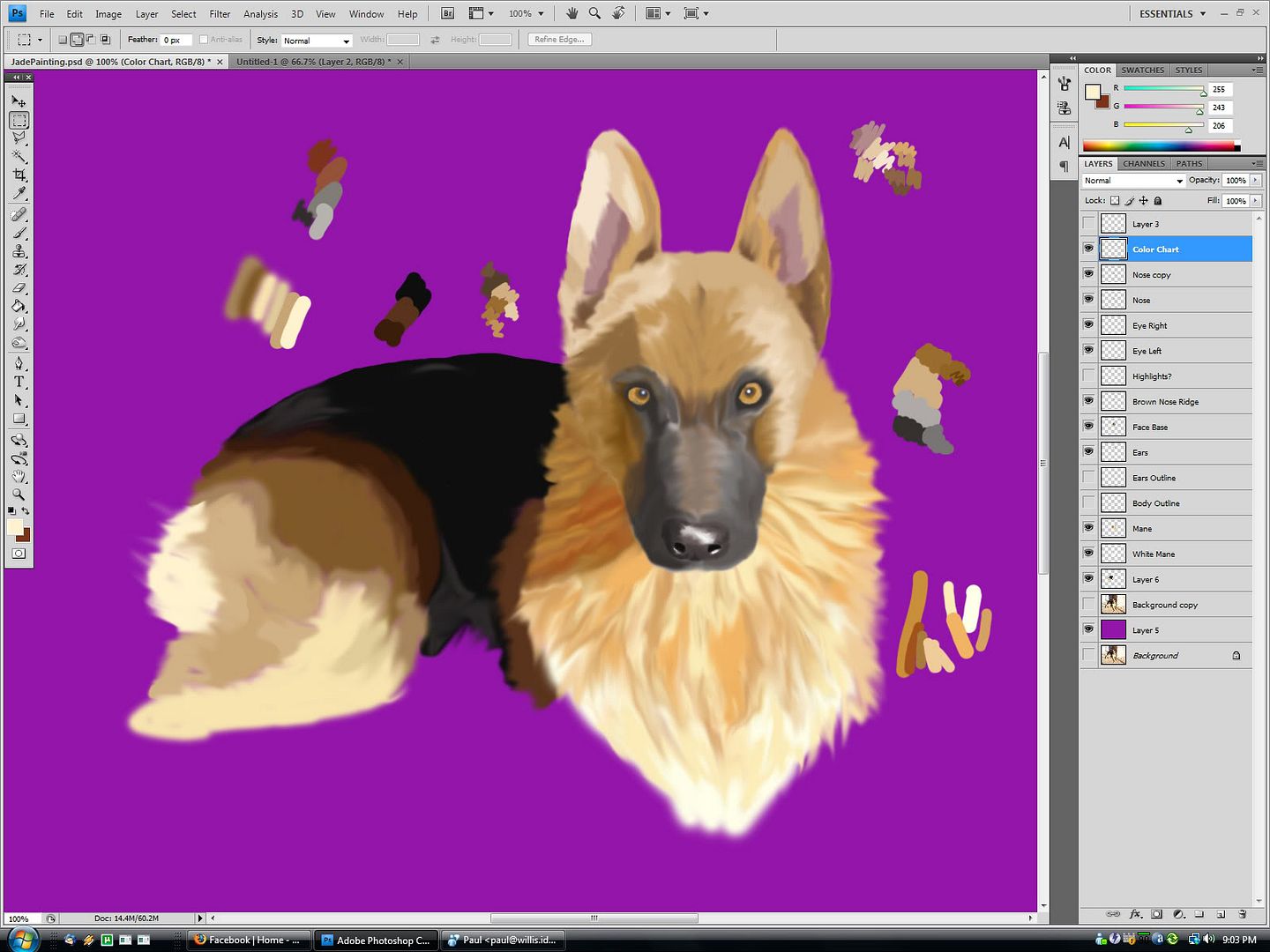Click the Windows Start button
Image resolution: width=1270 pixels, height=952 pixels.
[21, 939]
